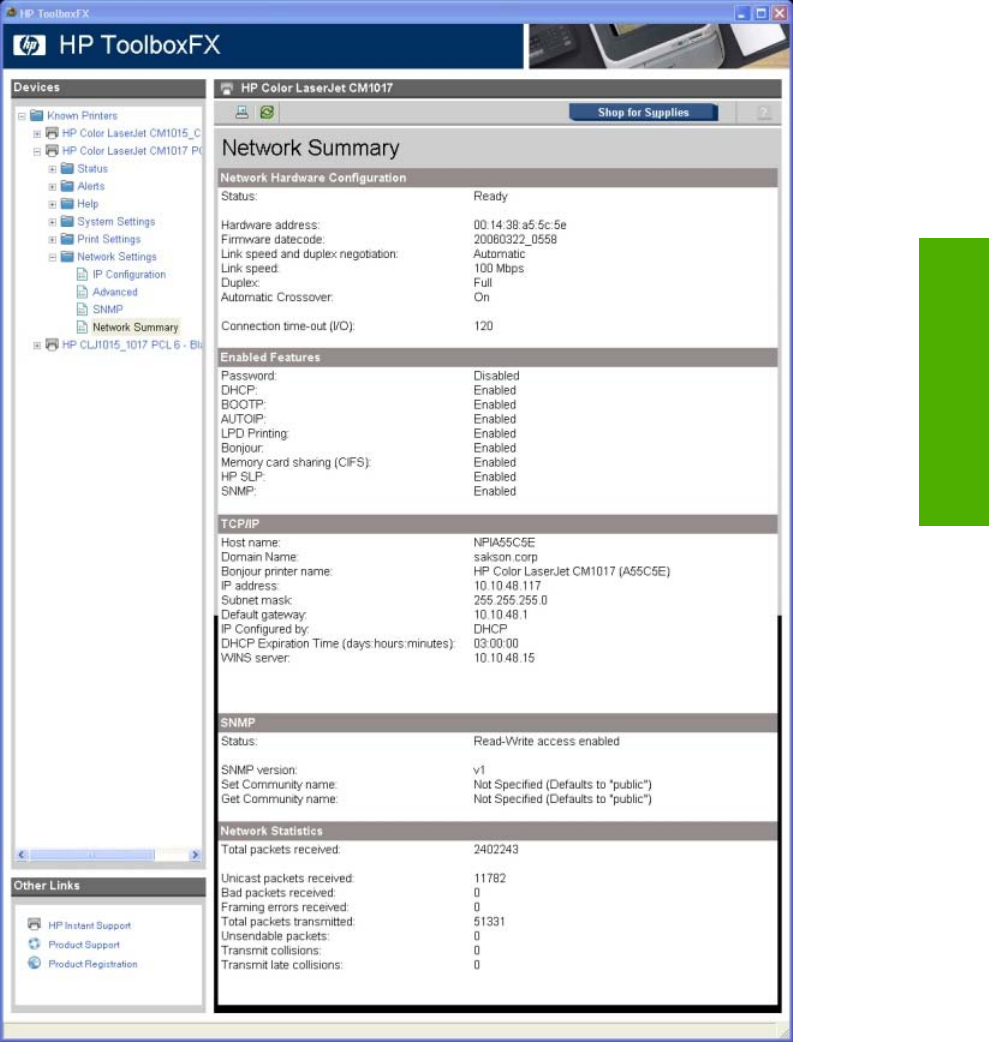Viewport: 989px width, 1042px height.
Task: Expand the Alerts folder node
Action: pyautogui.click(x=53, y=187)
